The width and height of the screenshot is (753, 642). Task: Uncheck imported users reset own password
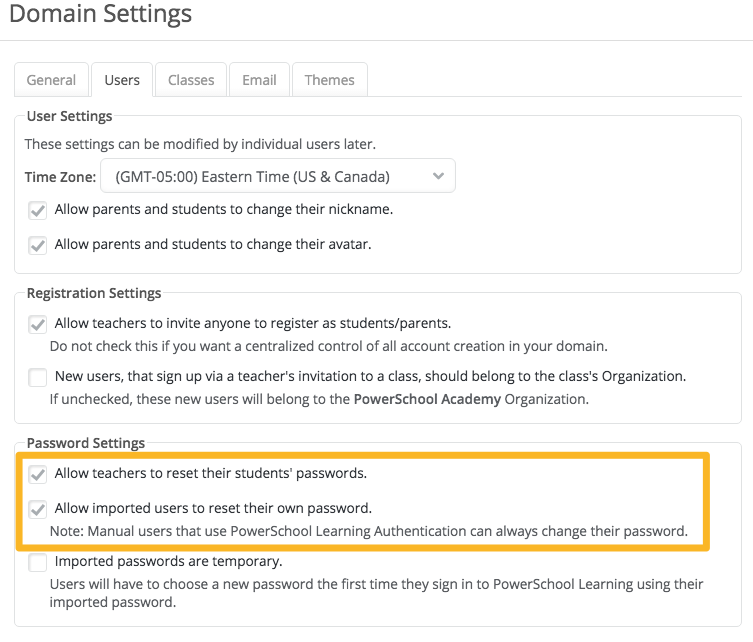point(38,508)
